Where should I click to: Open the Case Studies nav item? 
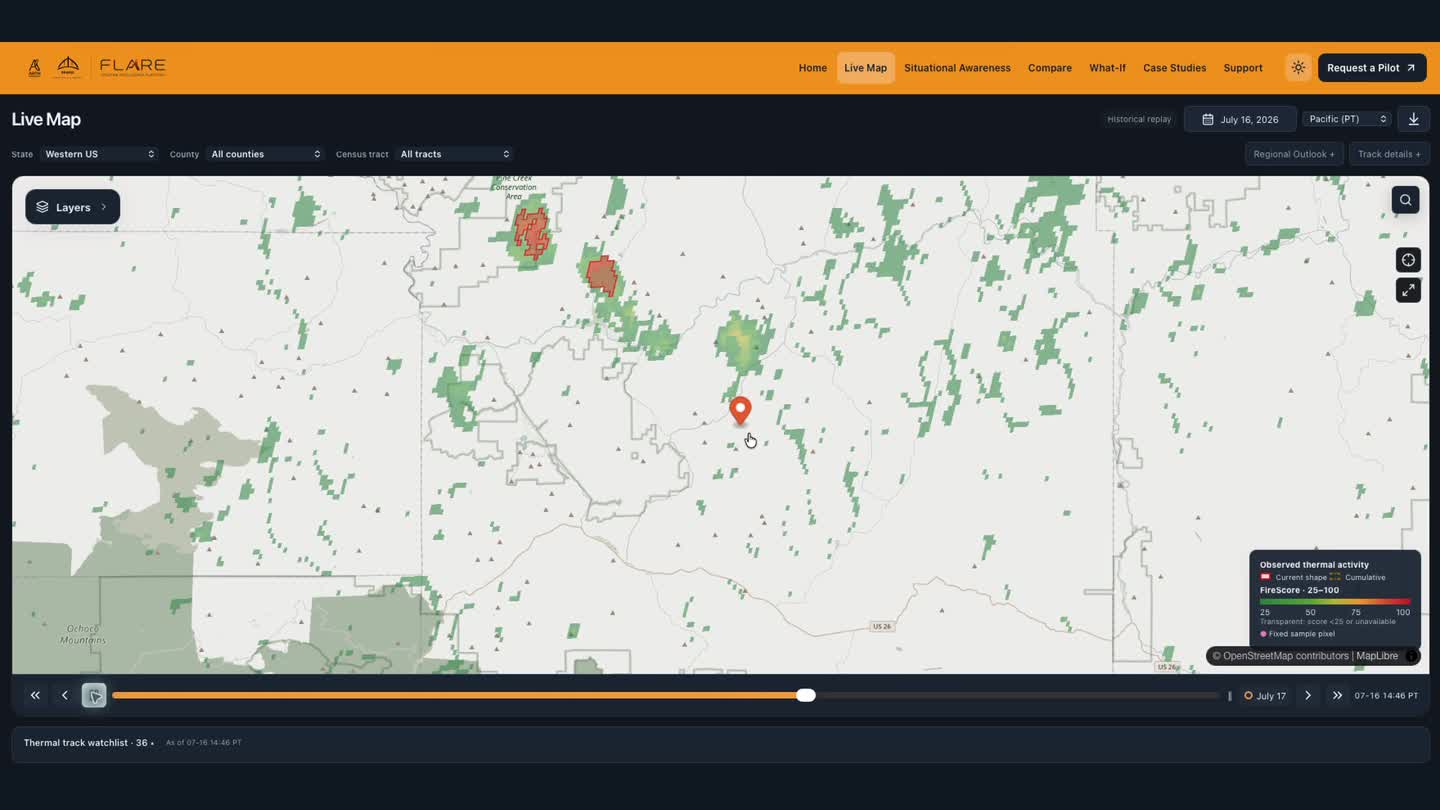pos(1174,68)
